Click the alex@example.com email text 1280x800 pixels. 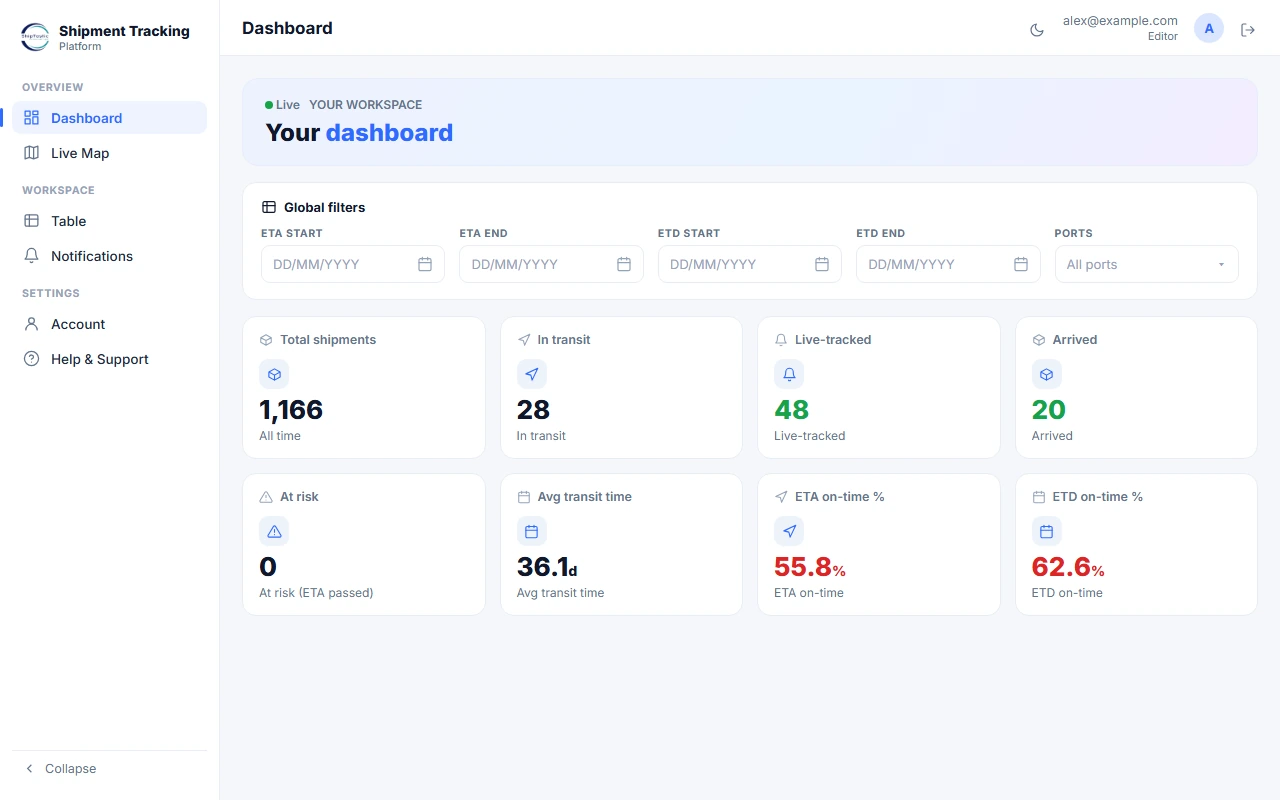(x=1120, y=21)
